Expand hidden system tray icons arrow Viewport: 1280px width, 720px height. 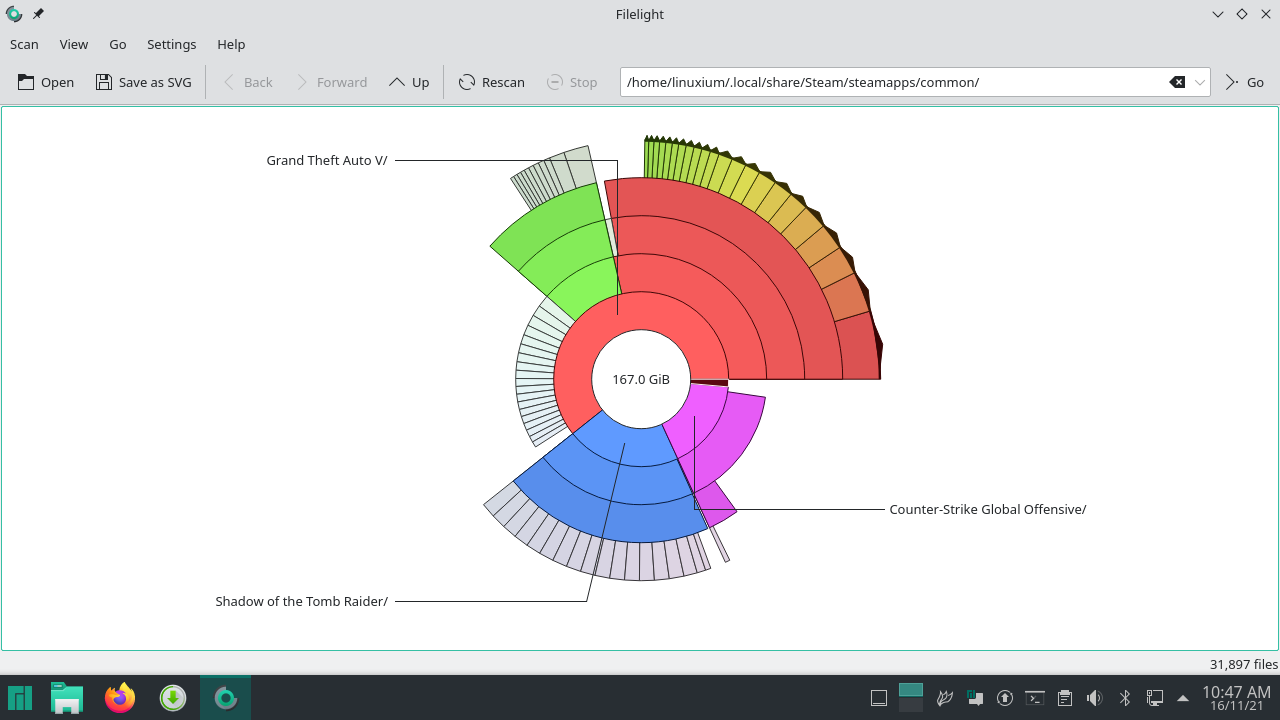click(x=1183, y=698)
